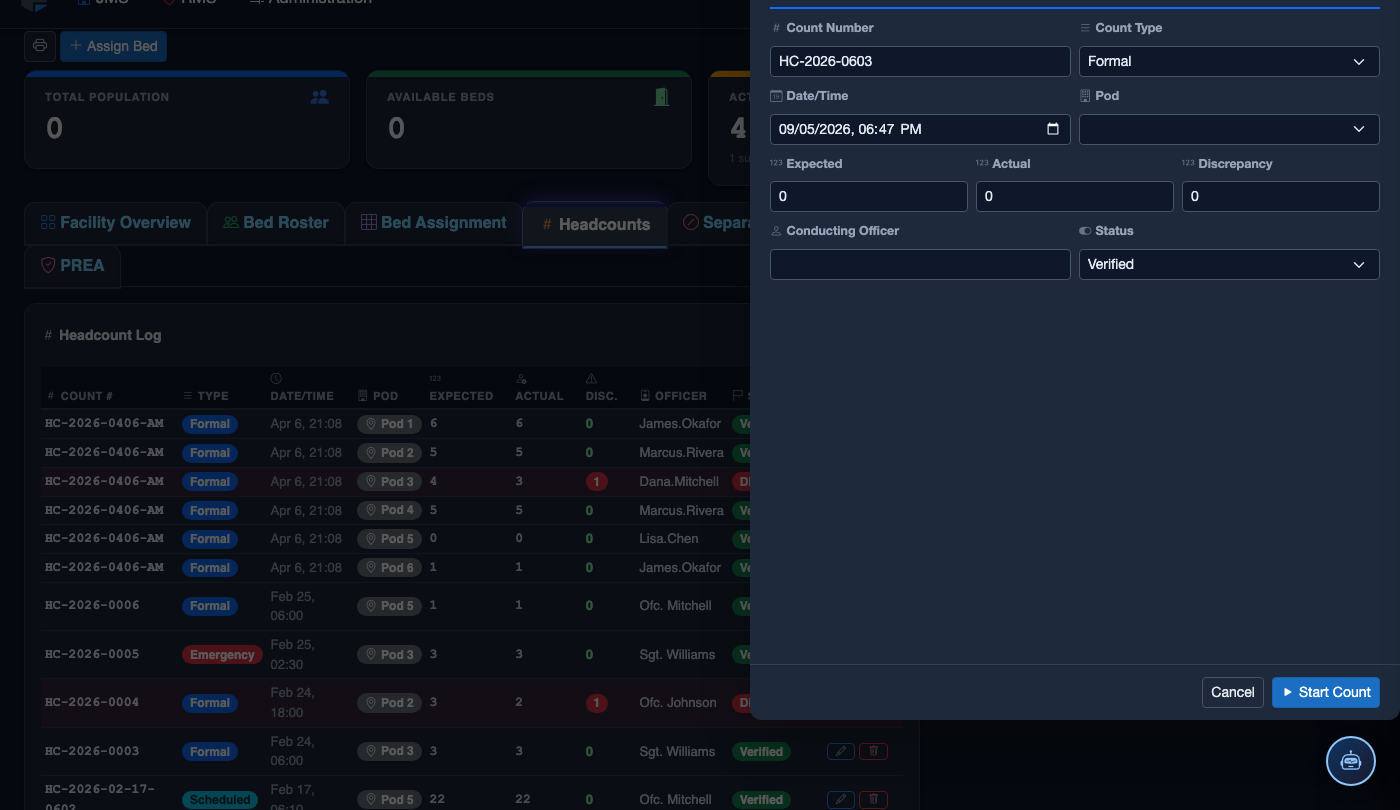Click the print icon beside Assign Bed

pos(40,46)
